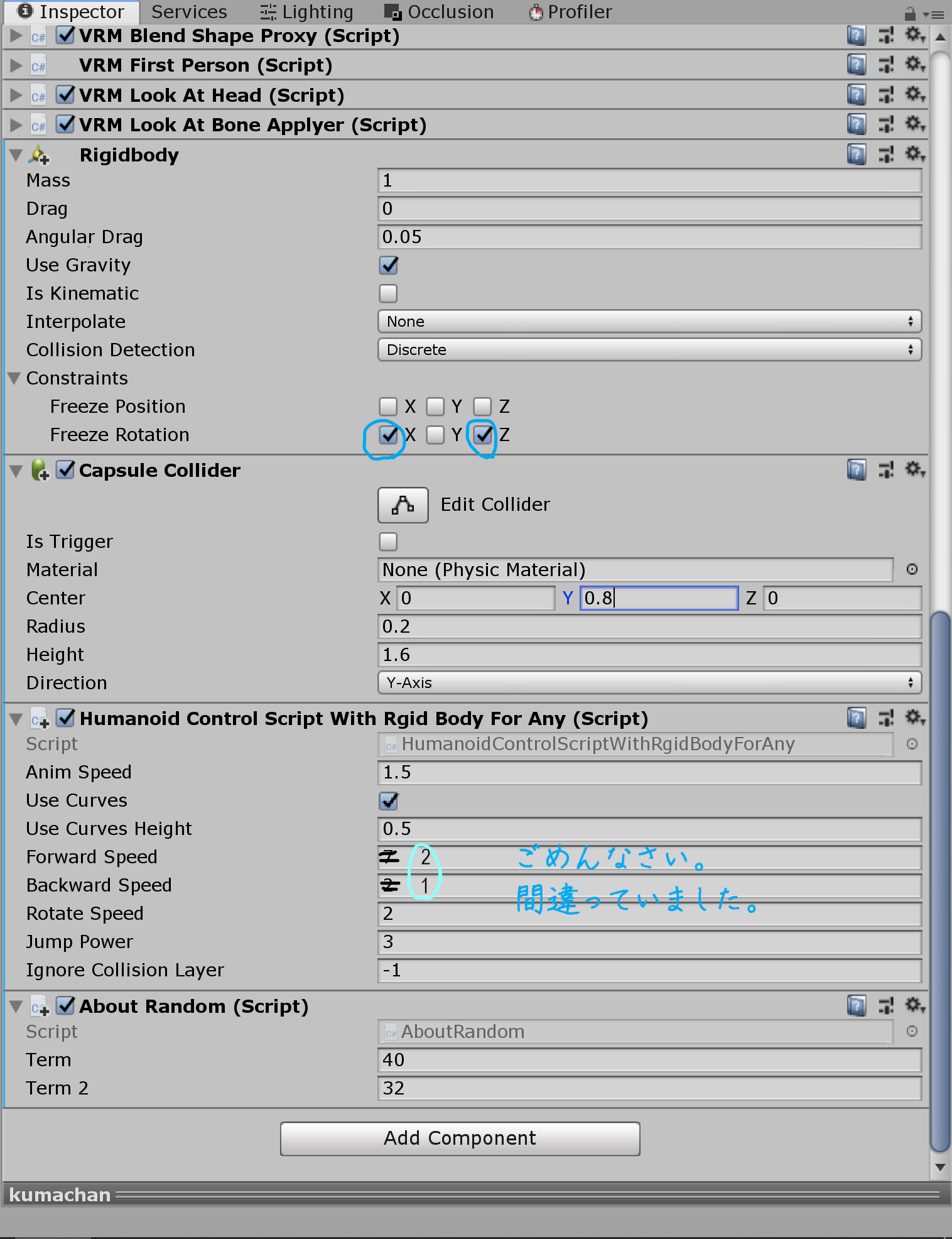Open the Material object picker circle
This screenshot has height=1239, width=952.
click(x=912, y=569)
